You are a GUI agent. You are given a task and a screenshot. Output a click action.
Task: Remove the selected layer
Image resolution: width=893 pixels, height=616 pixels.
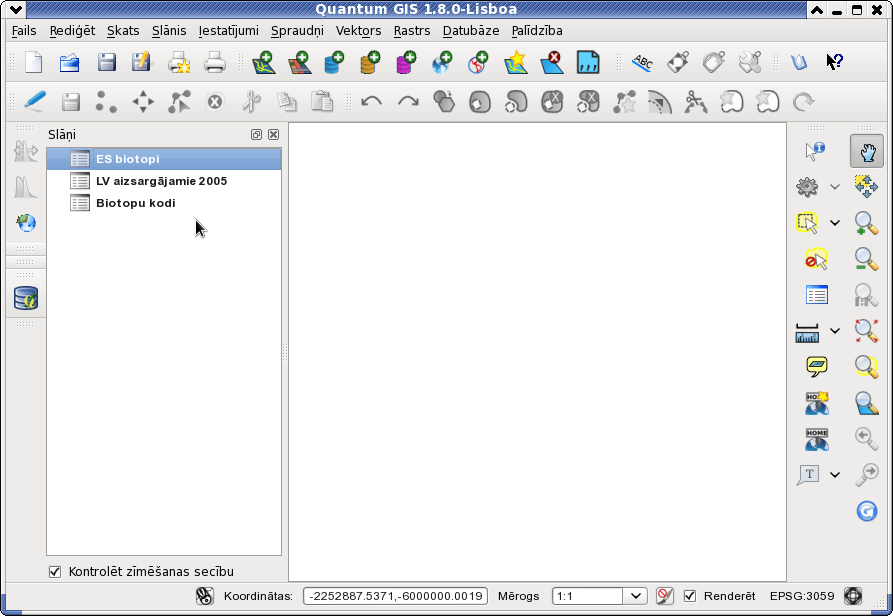552,61
